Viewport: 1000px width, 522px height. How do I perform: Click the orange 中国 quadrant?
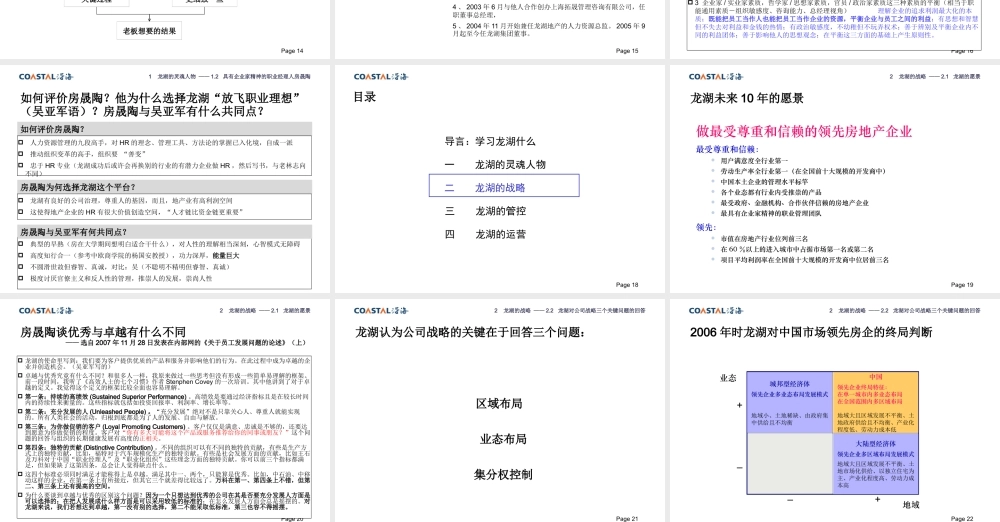tap(876, 402)
